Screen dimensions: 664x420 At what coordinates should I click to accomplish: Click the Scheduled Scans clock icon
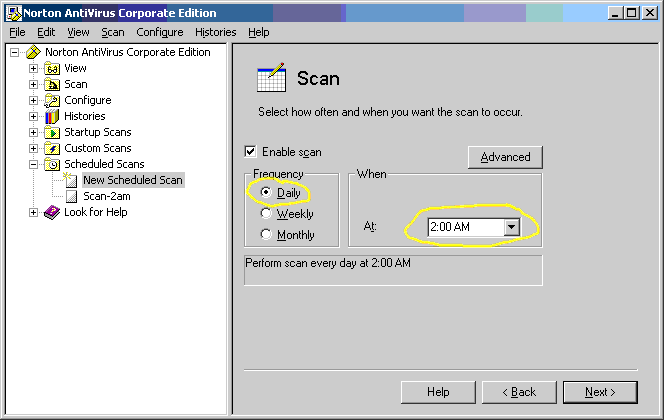point(52,164)
